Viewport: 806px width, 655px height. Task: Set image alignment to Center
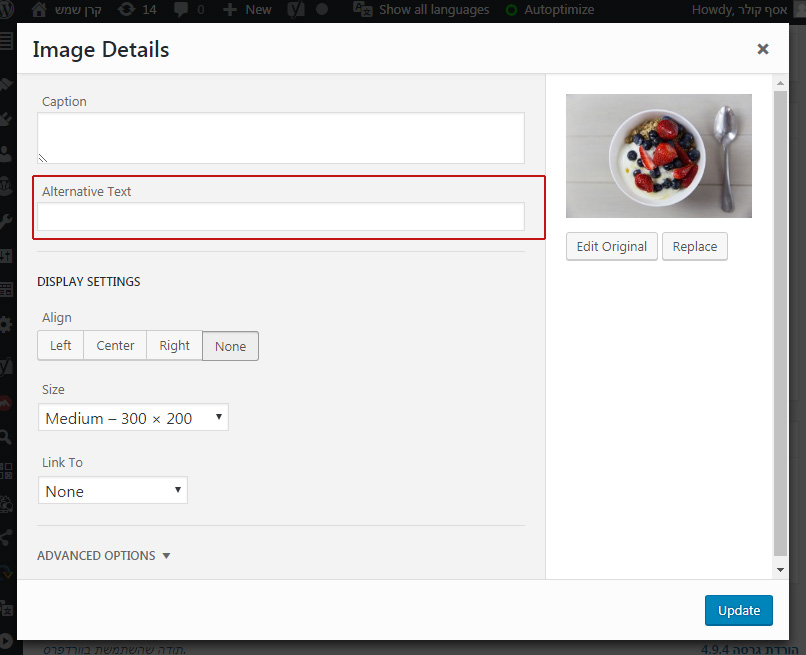115,345
